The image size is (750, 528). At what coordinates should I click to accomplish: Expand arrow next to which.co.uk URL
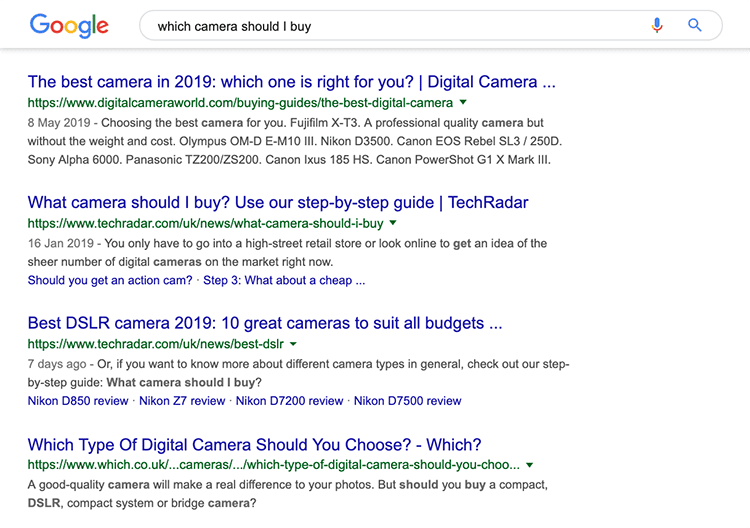(529, 464)
